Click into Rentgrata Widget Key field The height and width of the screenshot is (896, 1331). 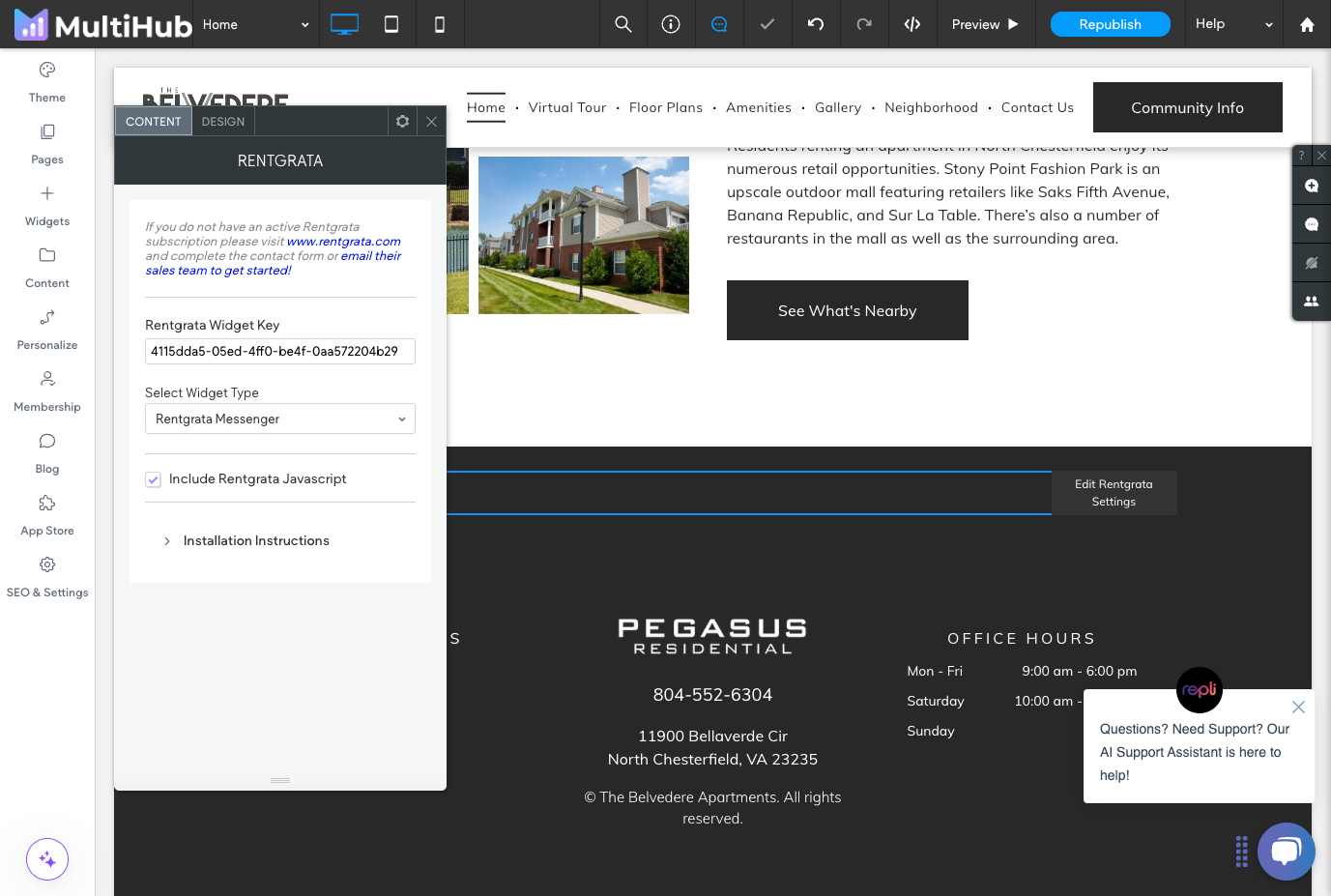click(280, 351)
